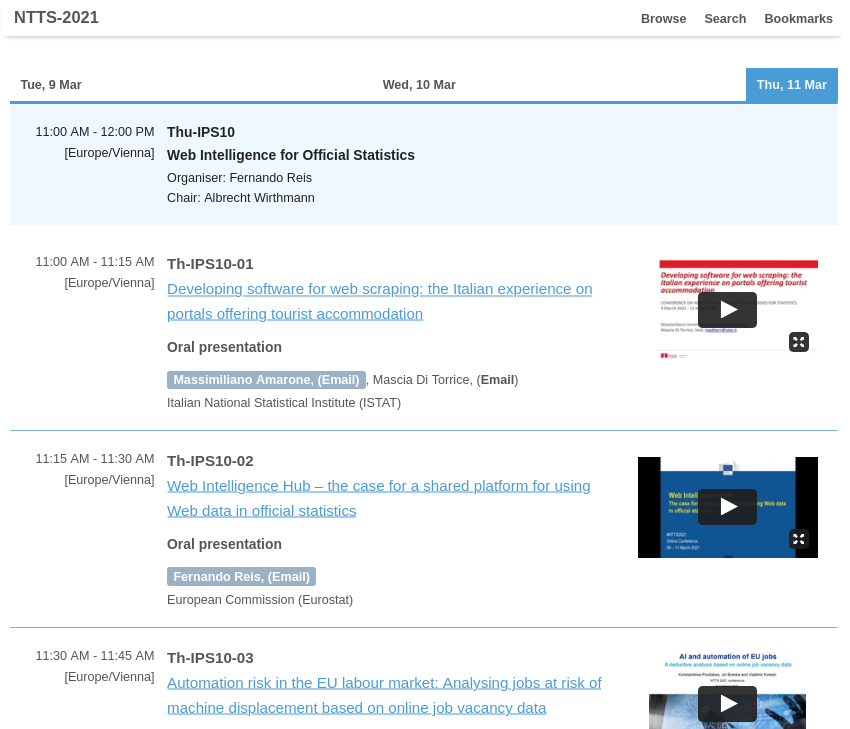Click 'Organiser: Fernando Reis' text
This screenshot has width=850, height=729.
[239, 178]
